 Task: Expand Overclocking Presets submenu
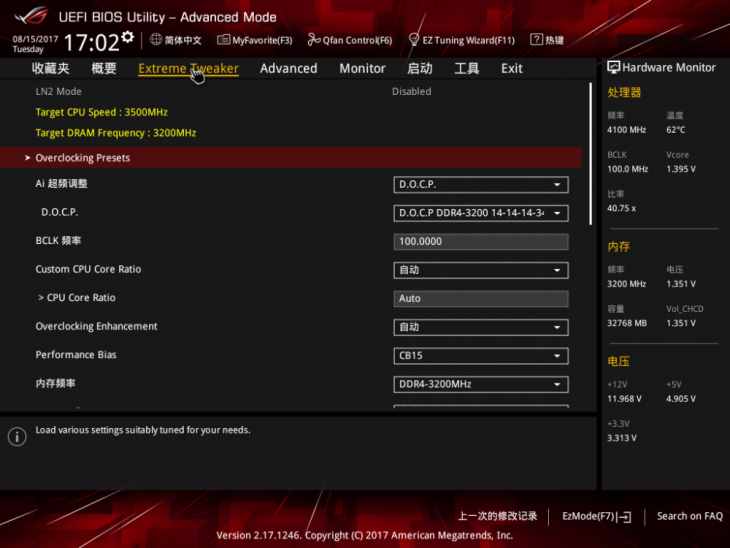[291, 158]
